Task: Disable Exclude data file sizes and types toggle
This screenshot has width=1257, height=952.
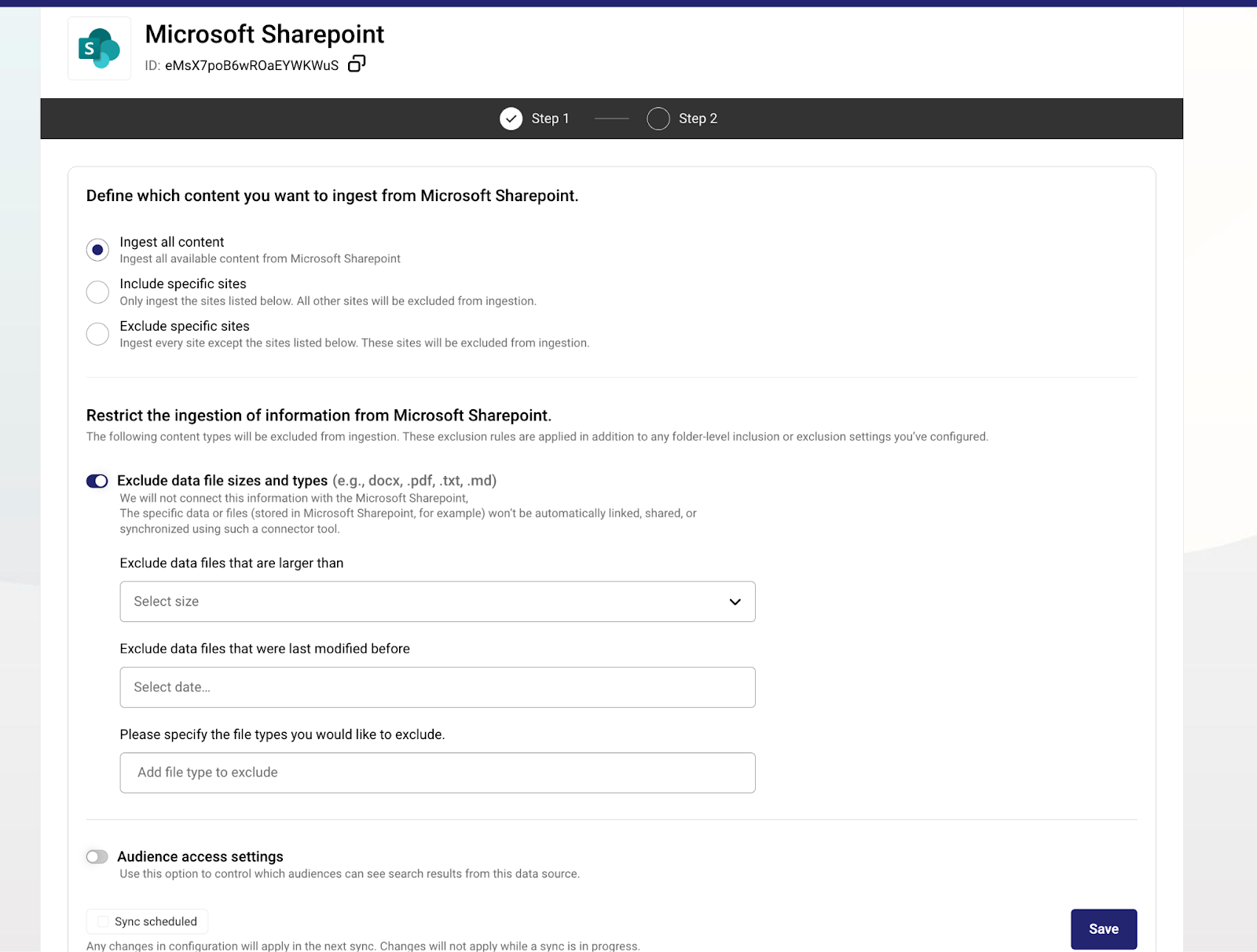Action: (97, 481)
